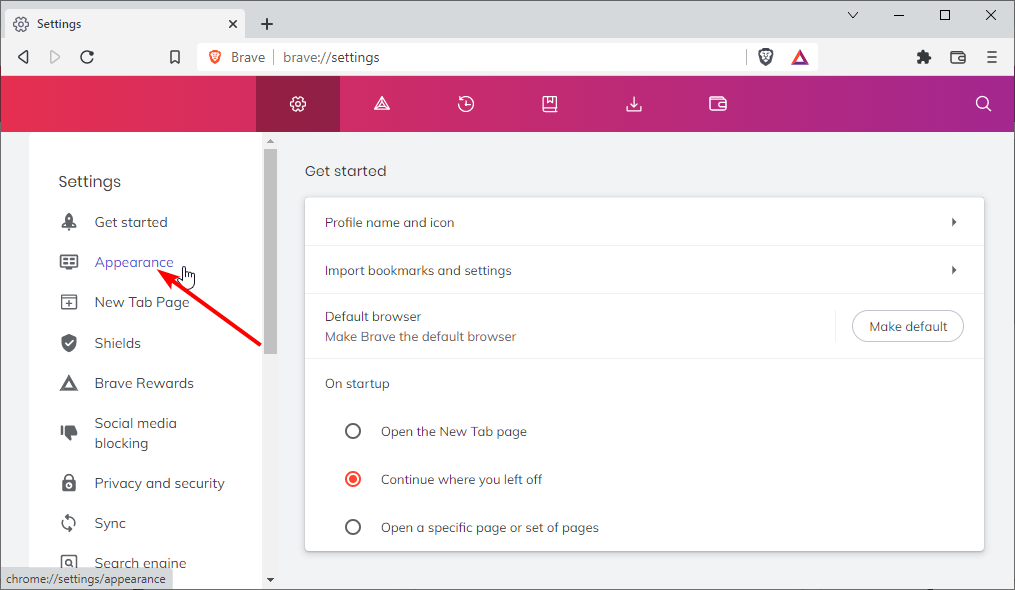Bookmark this page with the bookmark icon
The width and height of the screenshot is (1015, 590).
(x=175, y=57)
